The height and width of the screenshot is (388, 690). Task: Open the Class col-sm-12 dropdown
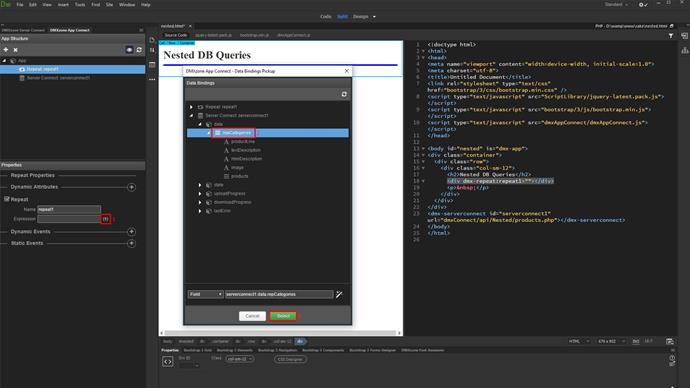coord(240,359)
